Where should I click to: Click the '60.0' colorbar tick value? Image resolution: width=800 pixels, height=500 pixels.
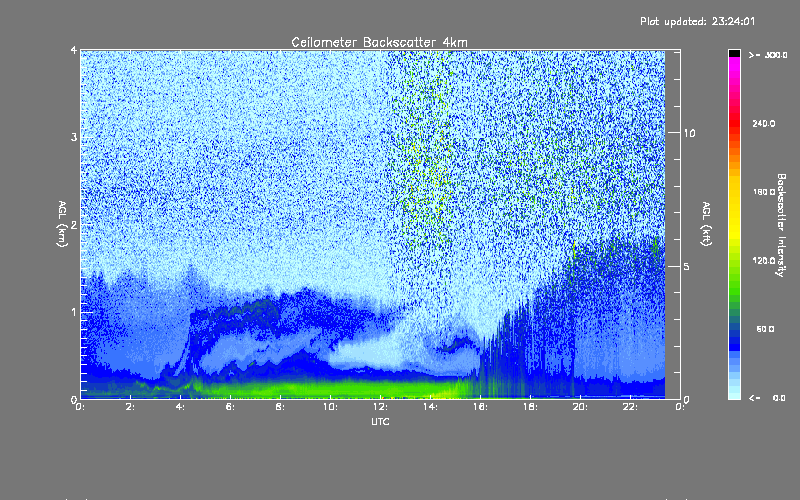(x=765, y=329)
